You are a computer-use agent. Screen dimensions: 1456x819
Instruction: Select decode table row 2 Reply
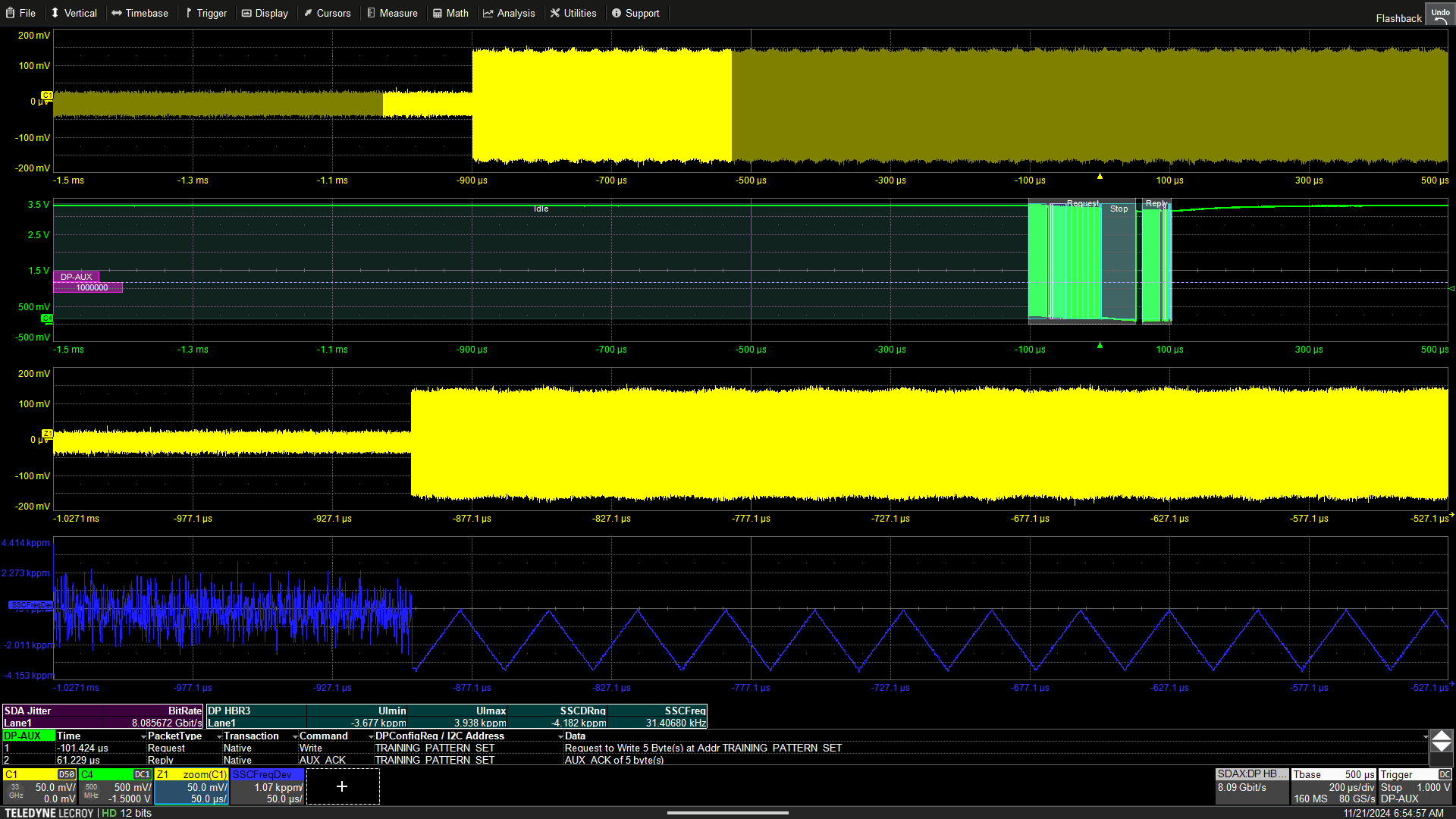coord(160,760)
